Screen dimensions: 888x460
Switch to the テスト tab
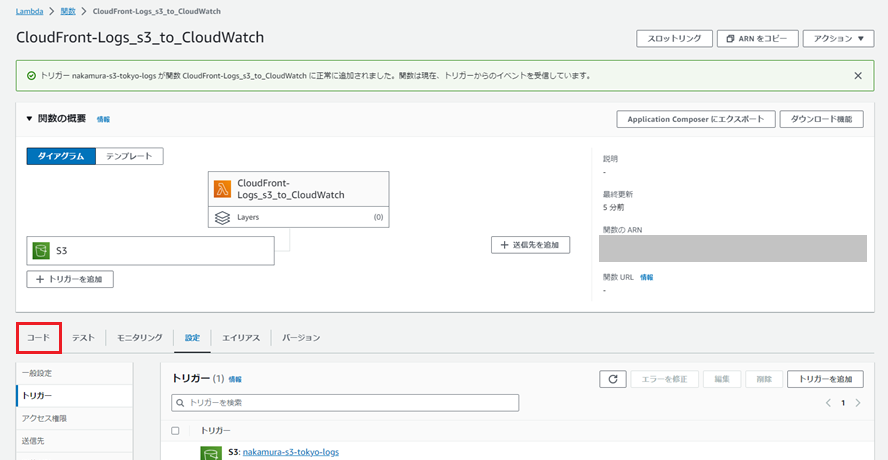(83, 338)
